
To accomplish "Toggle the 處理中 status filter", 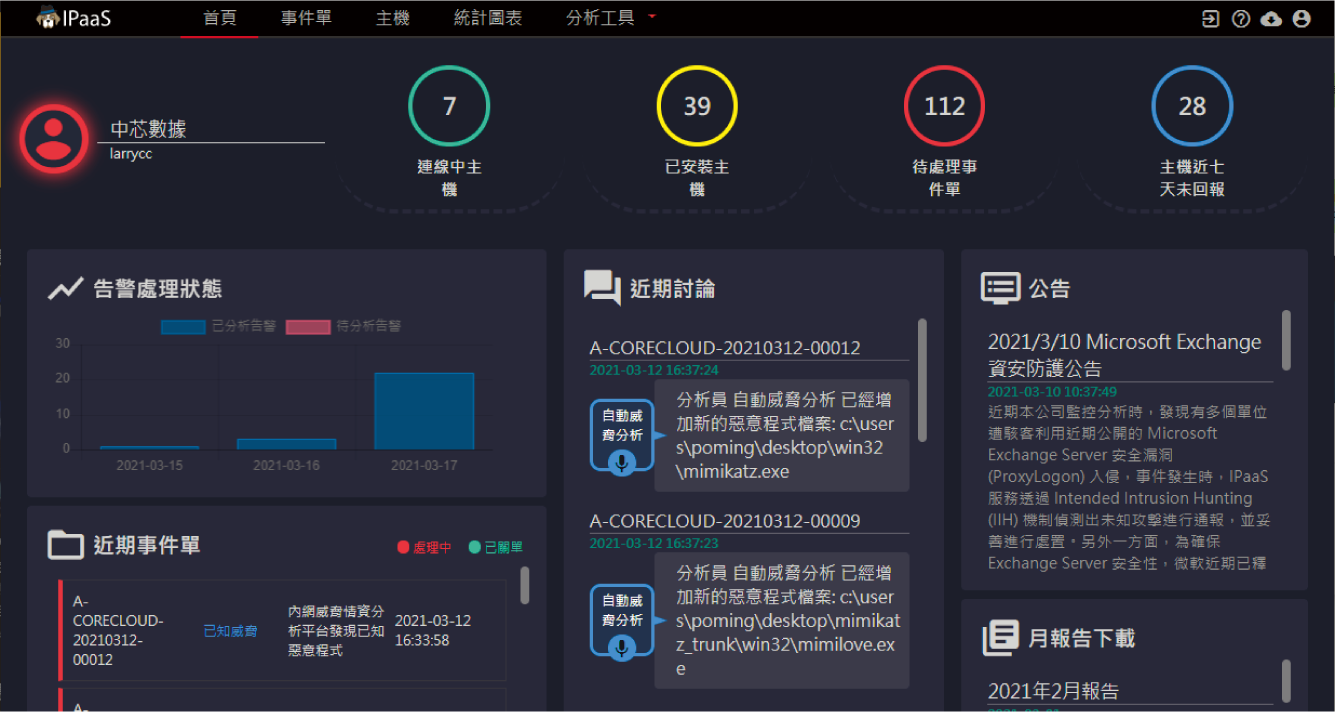I will point(425,547).
